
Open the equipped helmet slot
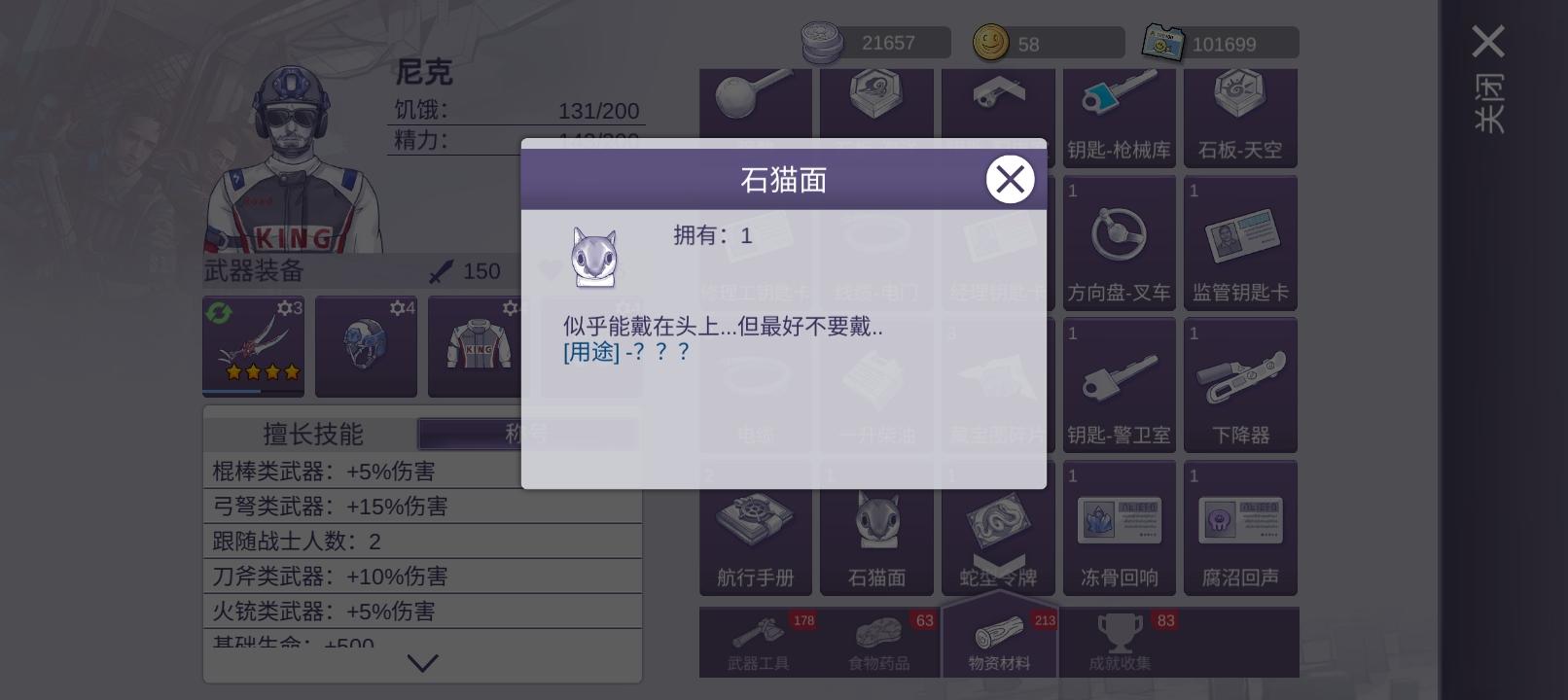(x=366, y=346)
